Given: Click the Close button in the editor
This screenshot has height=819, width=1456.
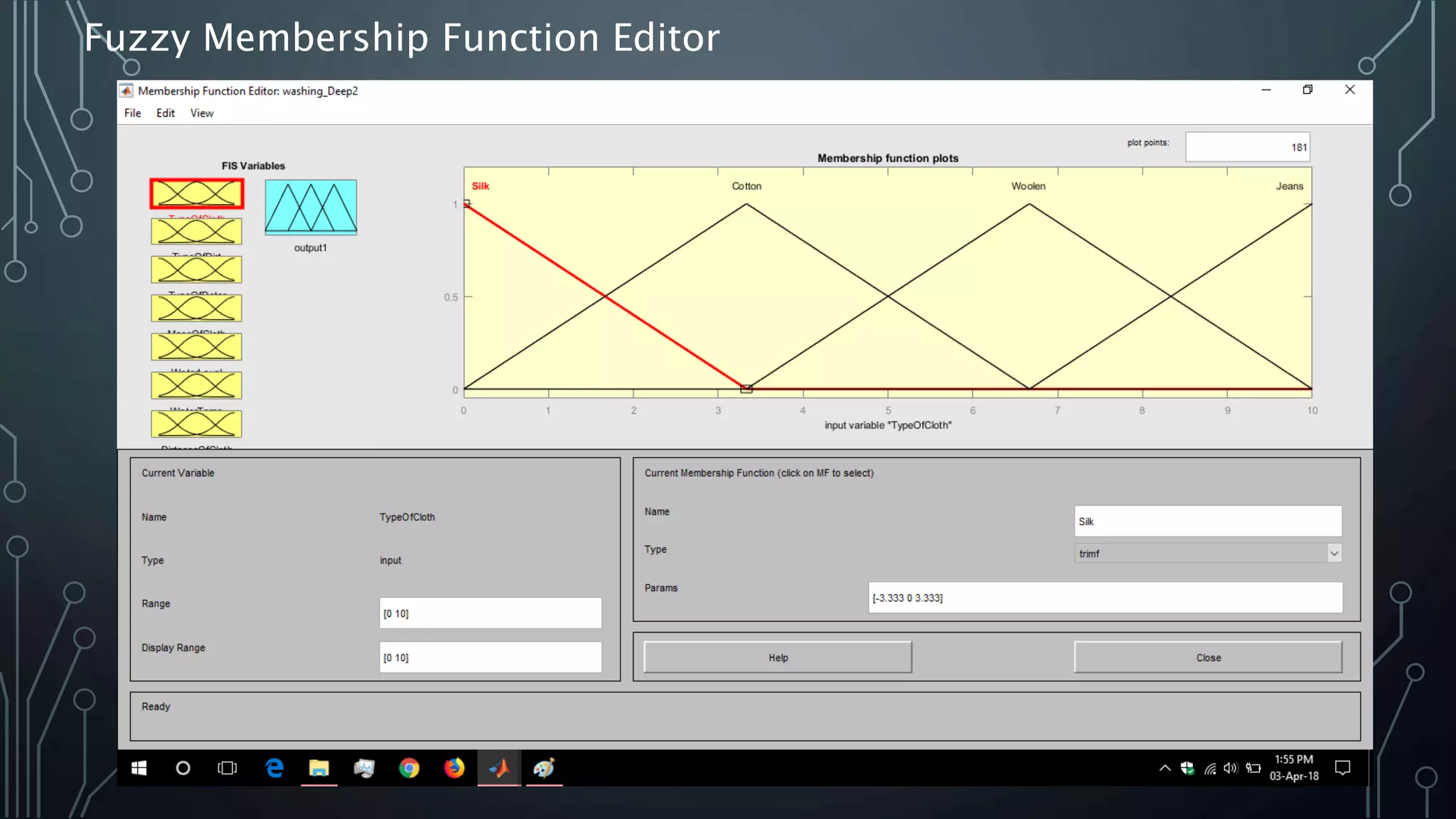Looking at the screenshot, I should pyautogui.click(x=1208, y=658).
